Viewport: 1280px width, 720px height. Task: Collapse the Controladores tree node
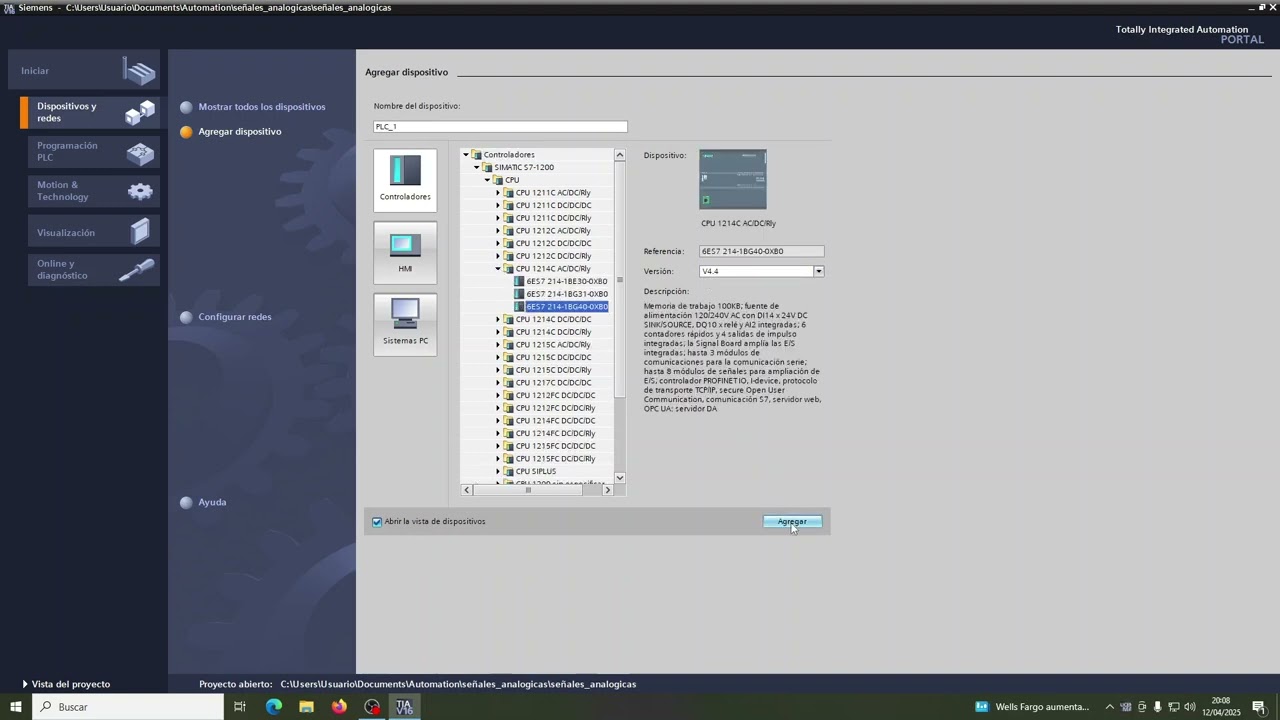tap(466, 155)
